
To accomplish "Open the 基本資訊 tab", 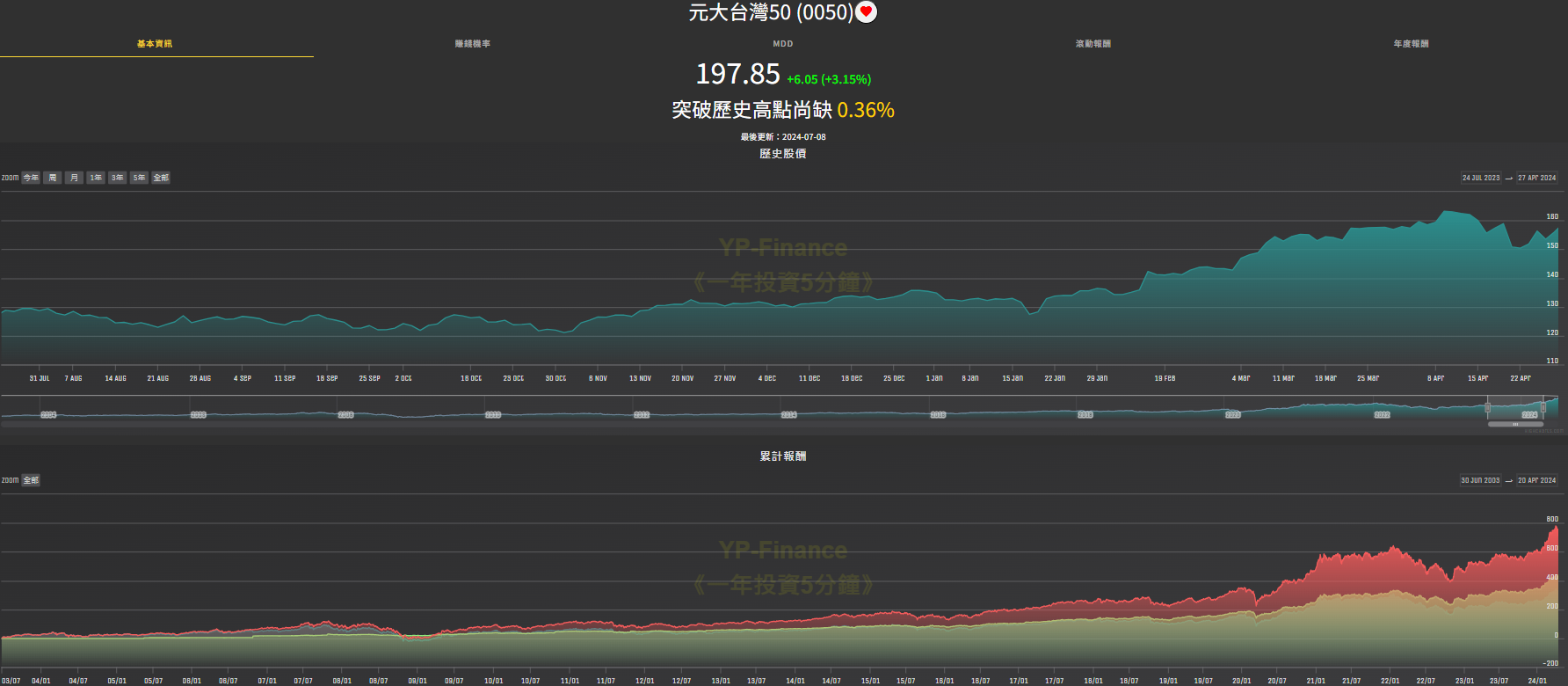I will [x=155, y=44].
